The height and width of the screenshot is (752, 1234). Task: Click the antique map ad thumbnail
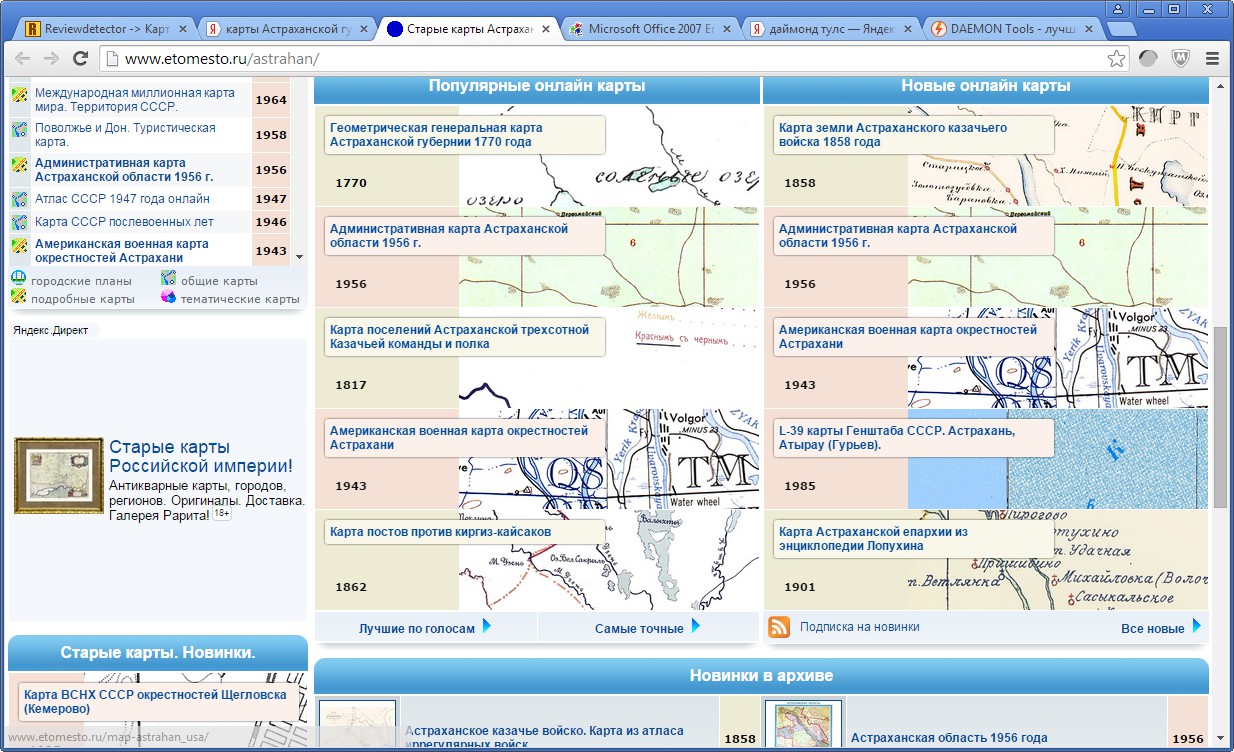point(58,476)
